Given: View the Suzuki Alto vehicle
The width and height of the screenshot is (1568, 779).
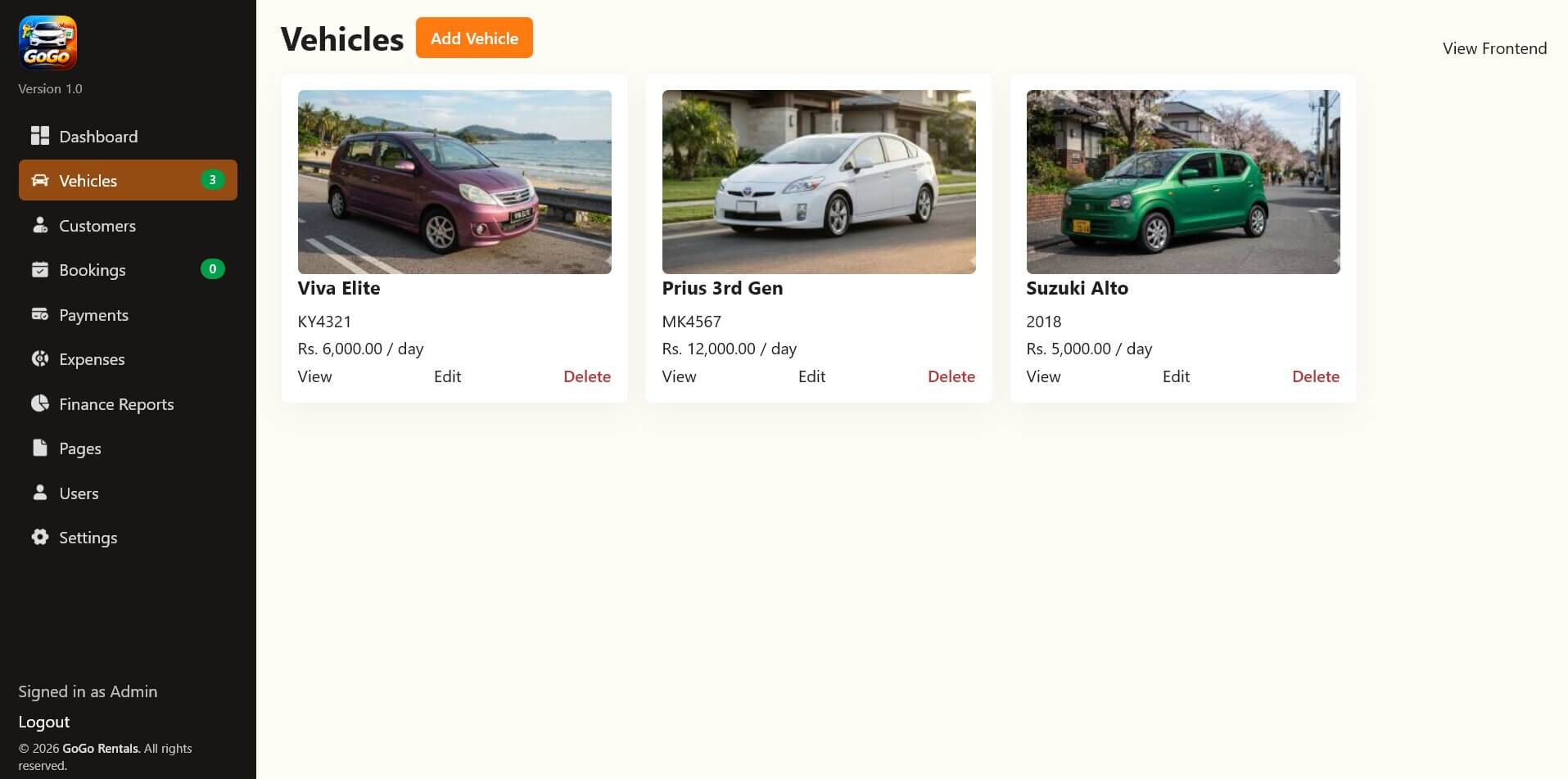Looking at the screenshot, I should (x=1043, y=376).
